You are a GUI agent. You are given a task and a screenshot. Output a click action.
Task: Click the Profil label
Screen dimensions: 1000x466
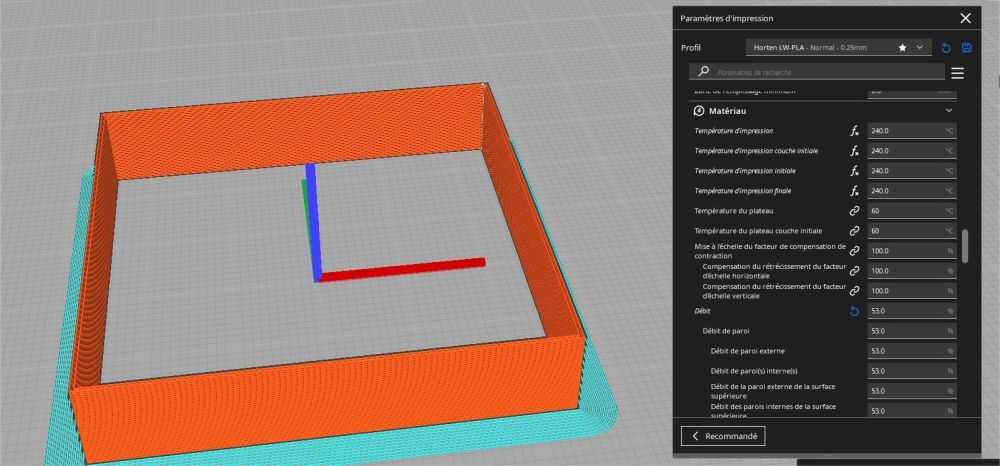click(691, 48)
